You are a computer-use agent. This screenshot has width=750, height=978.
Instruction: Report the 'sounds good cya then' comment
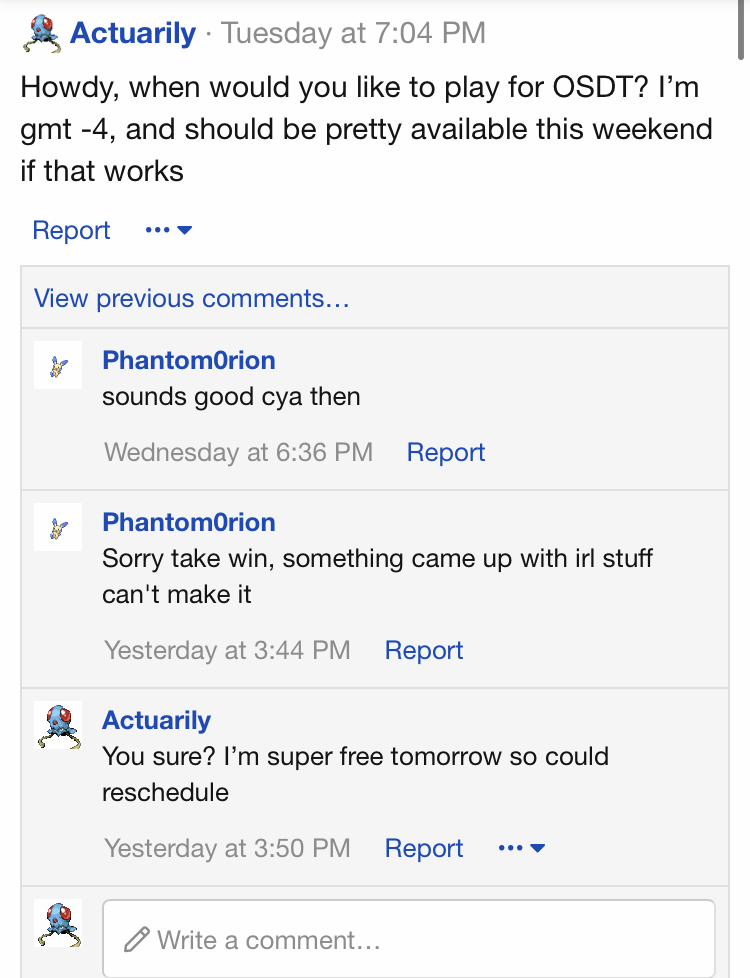(446, 452)
